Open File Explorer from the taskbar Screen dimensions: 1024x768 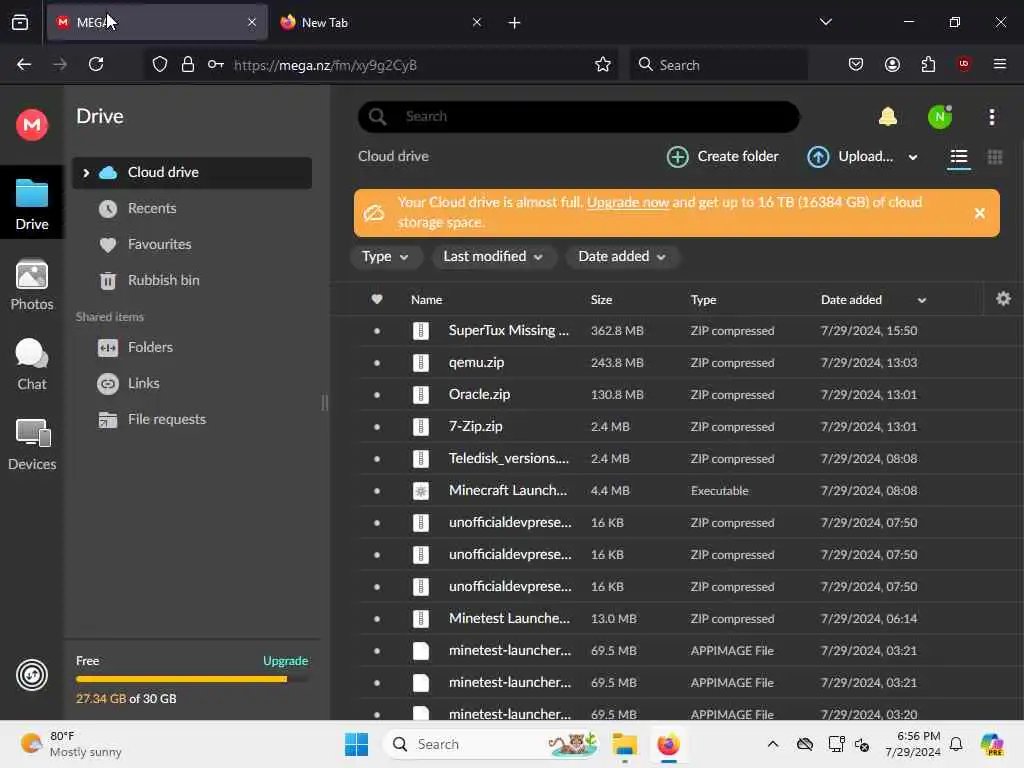click(x=624, y=744)
